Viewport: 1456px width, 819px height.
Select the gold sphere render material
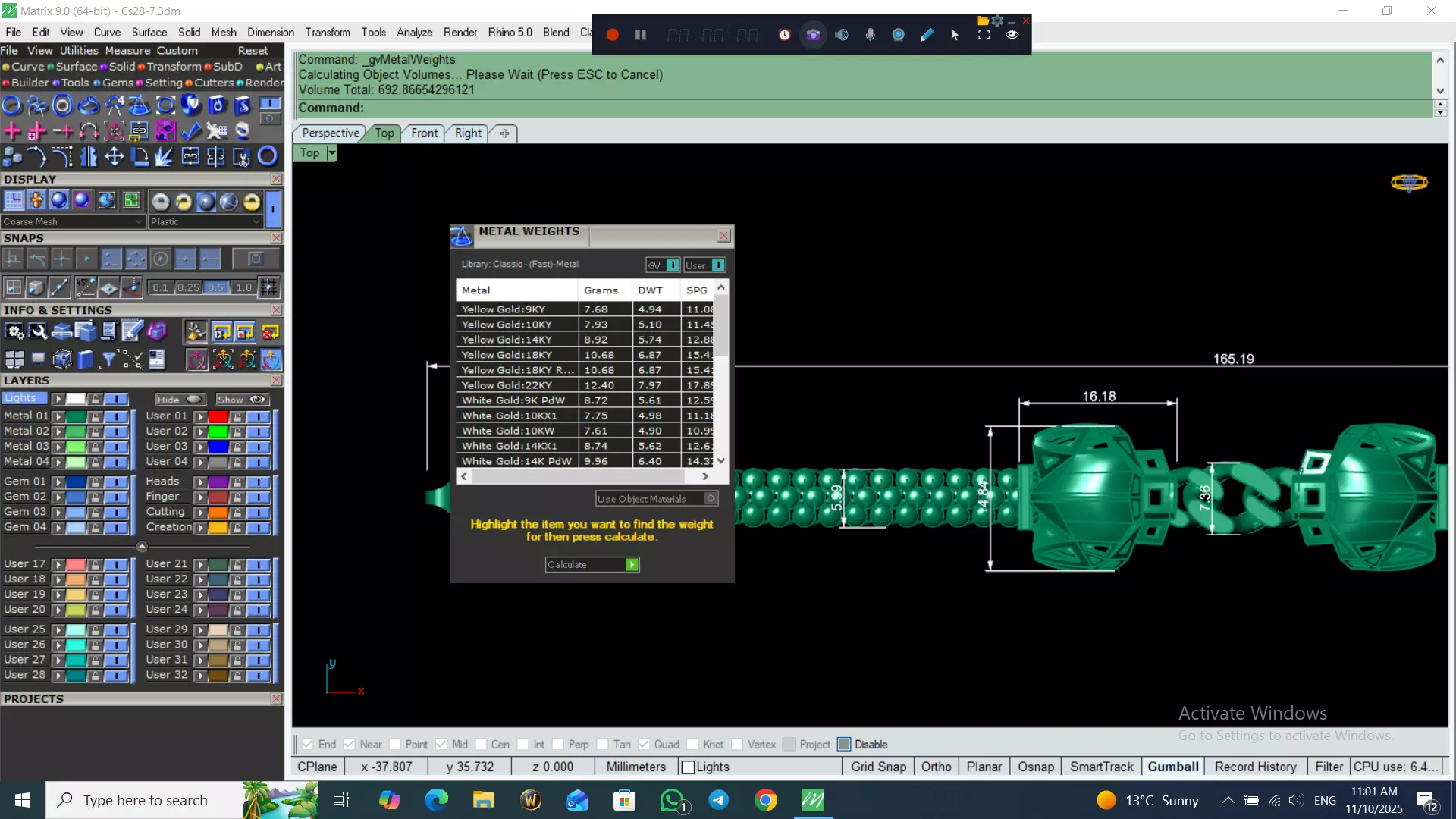(x=252, y=201)
